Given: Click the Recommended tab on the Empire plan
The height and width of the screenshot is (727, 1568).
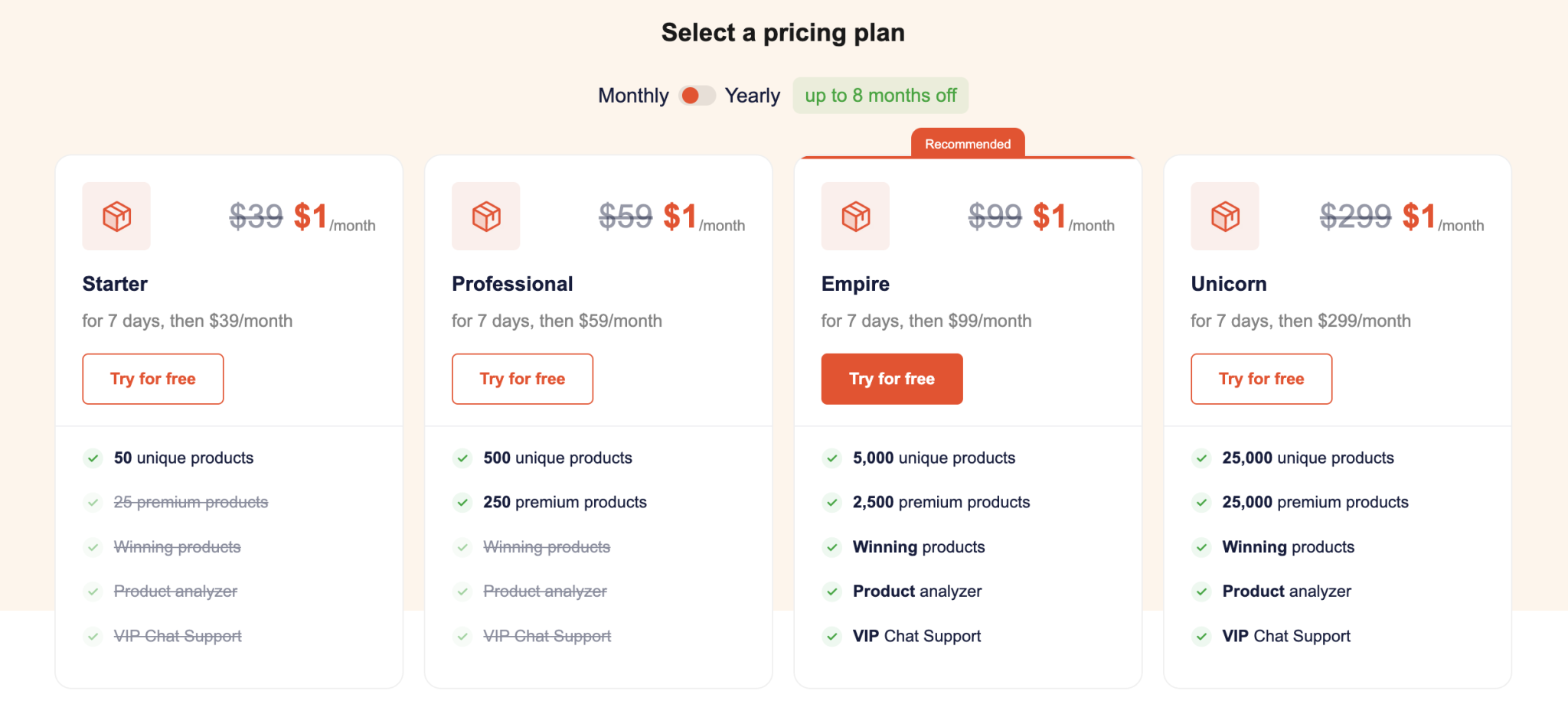Looking at the screenshot, I should click(968, 144).
